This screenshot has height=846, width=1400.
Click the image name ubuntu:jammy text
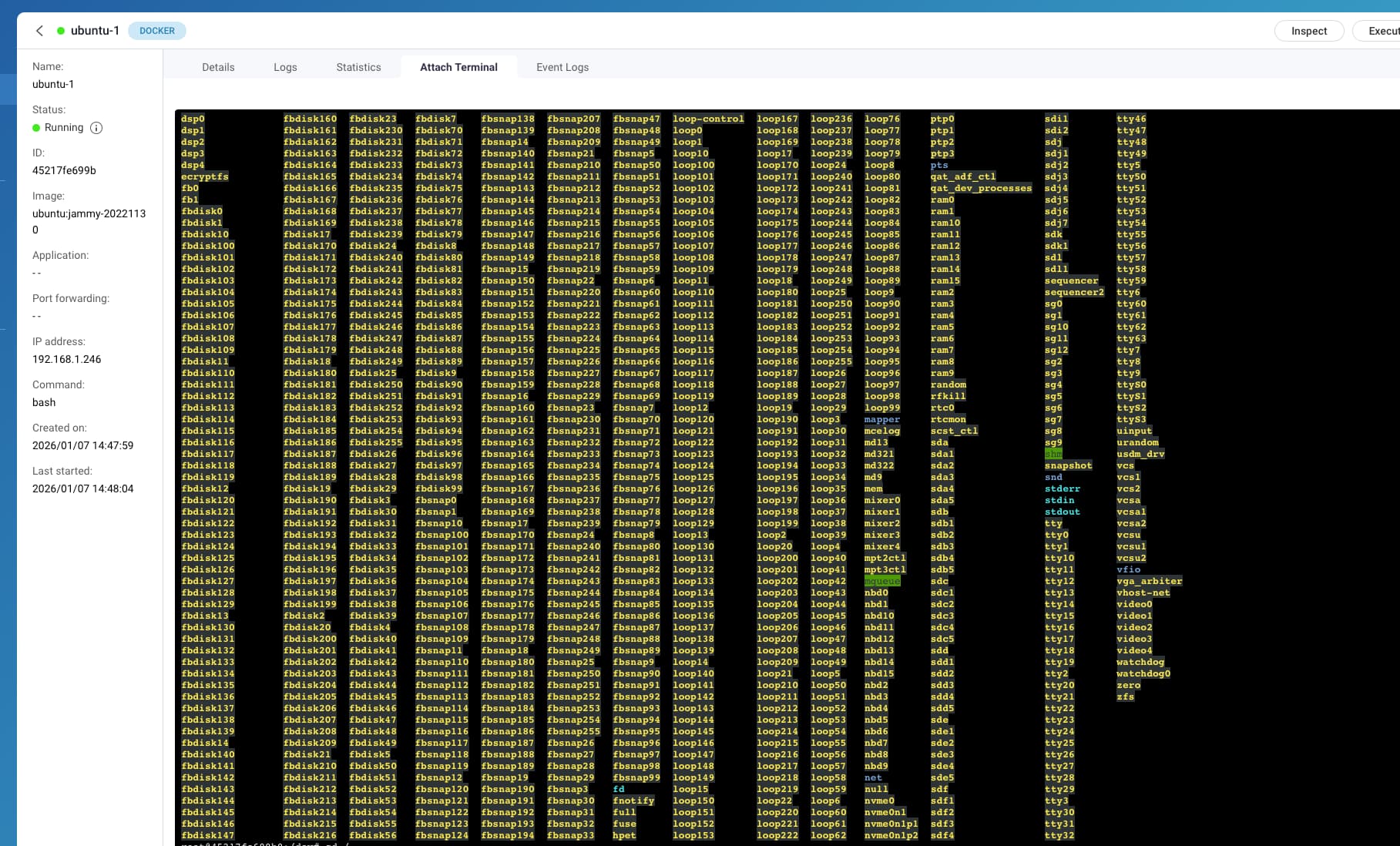[89, 213]
